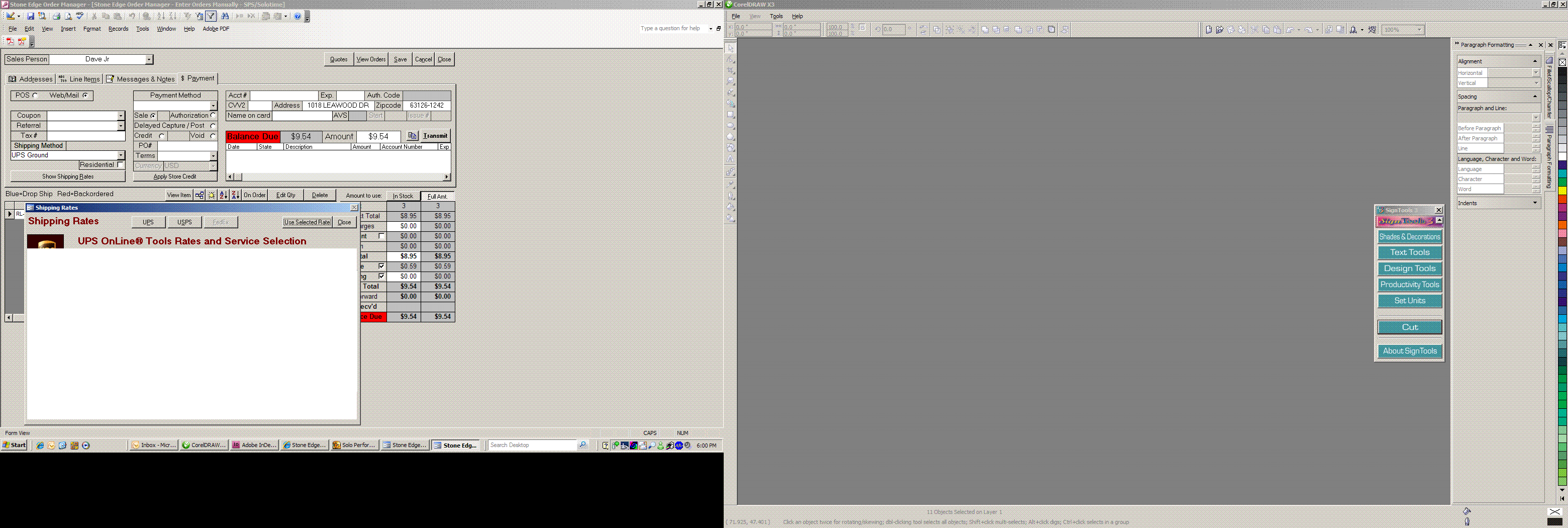
Task: Click the Search Desktop field in taskbar
Action: pyautogui.click(x=532, y=445)
